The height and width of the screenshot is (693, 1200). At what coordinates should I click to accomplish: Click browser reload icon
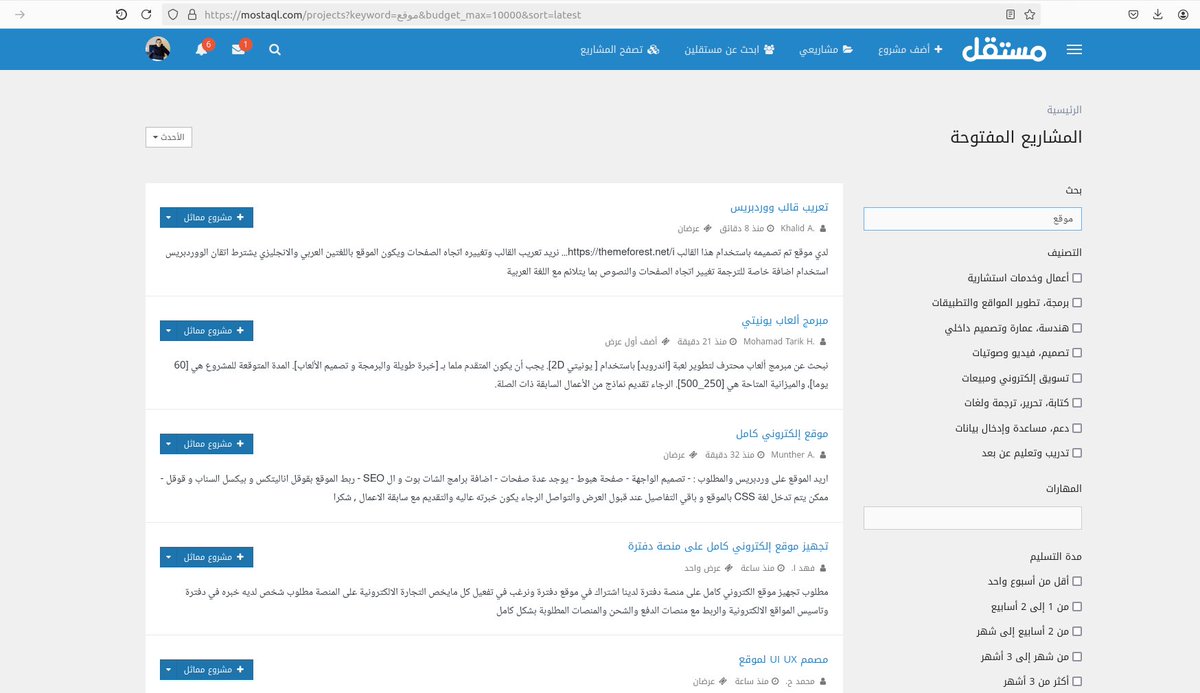(x=146, y=15)
